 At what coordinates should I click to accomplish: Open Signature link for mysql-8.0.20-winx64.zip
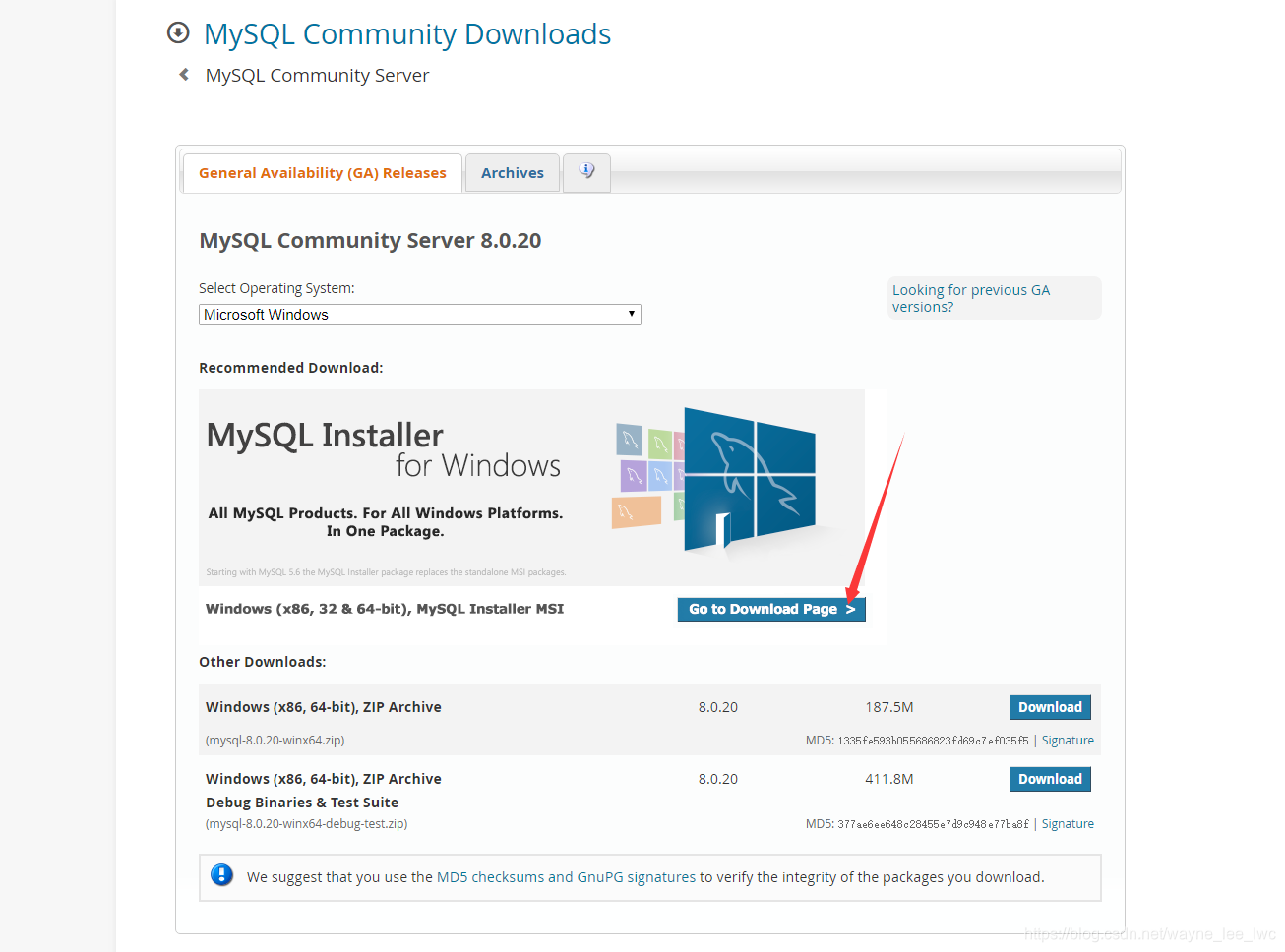(x=1068, y=741)
